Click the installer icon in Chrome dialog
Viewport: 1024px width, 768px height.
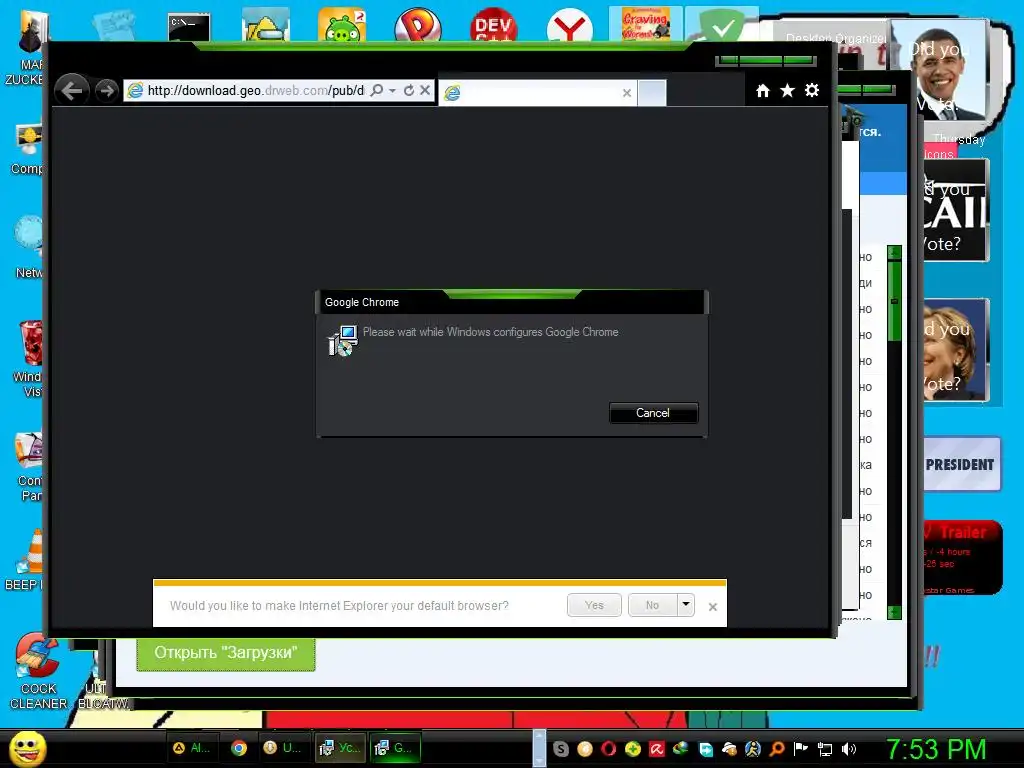coord(342,340)
